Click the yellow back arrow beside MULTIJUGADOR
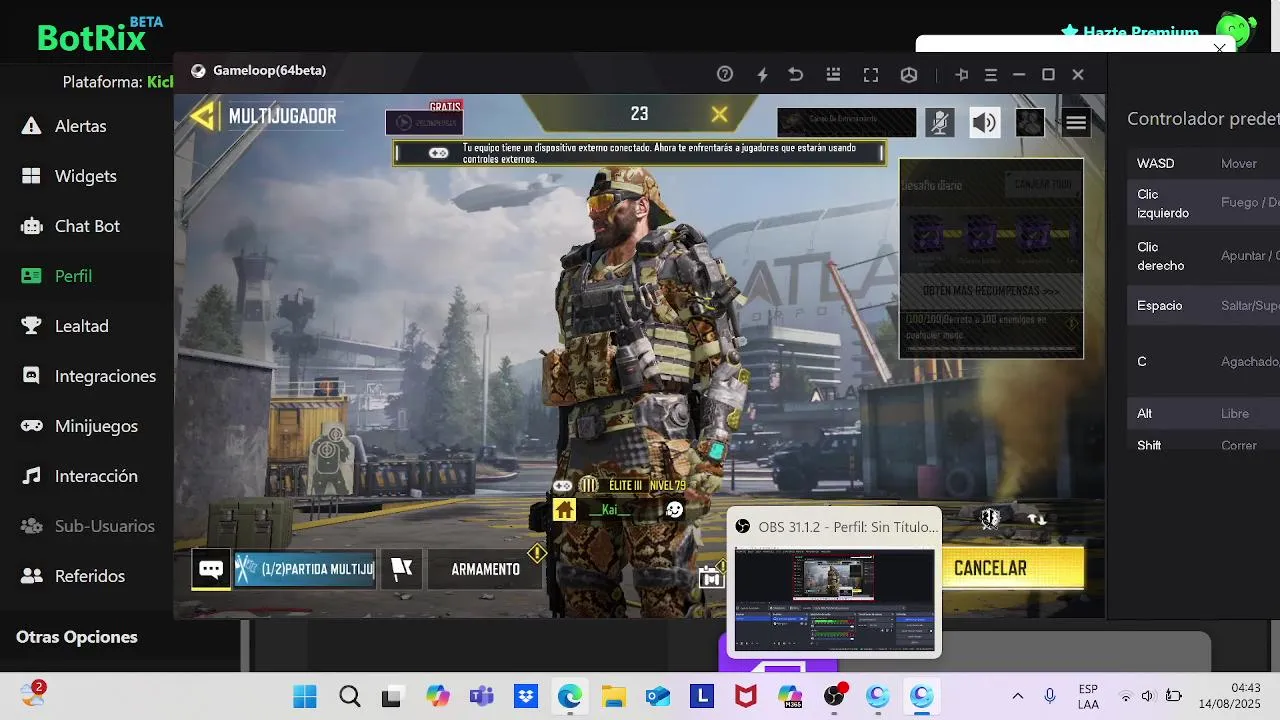 pyautogui.click(x=204, y=116)
